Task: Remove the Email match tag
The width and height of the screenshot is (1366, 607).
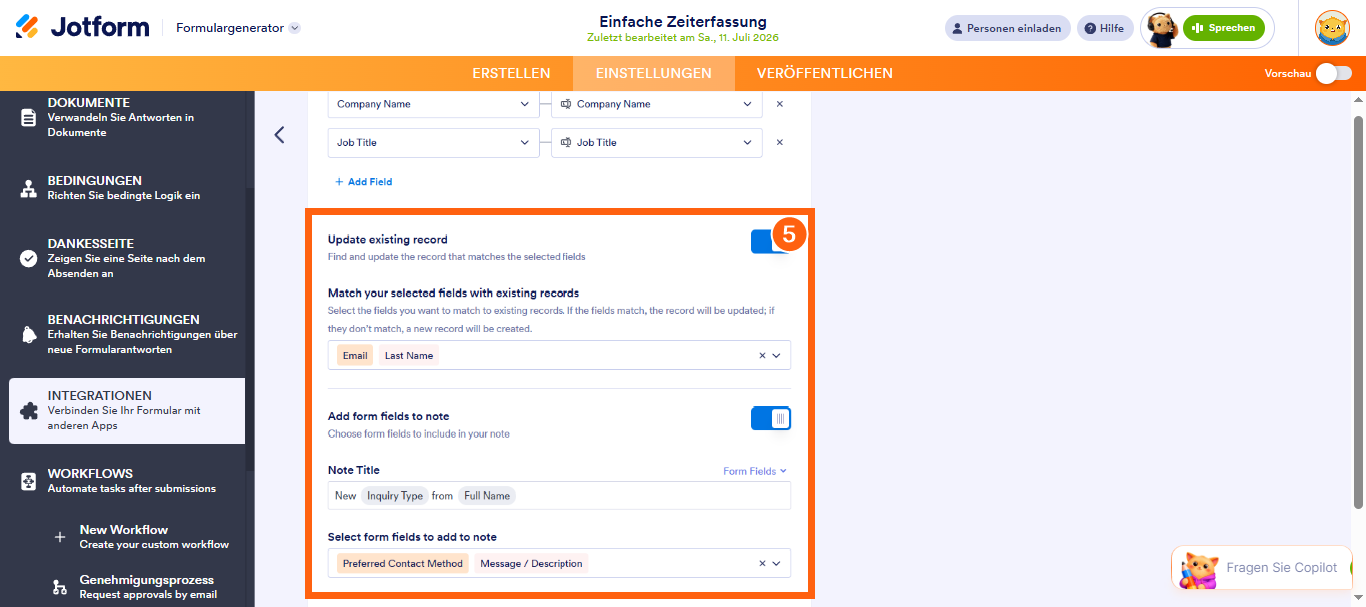Action: [355, 355]
